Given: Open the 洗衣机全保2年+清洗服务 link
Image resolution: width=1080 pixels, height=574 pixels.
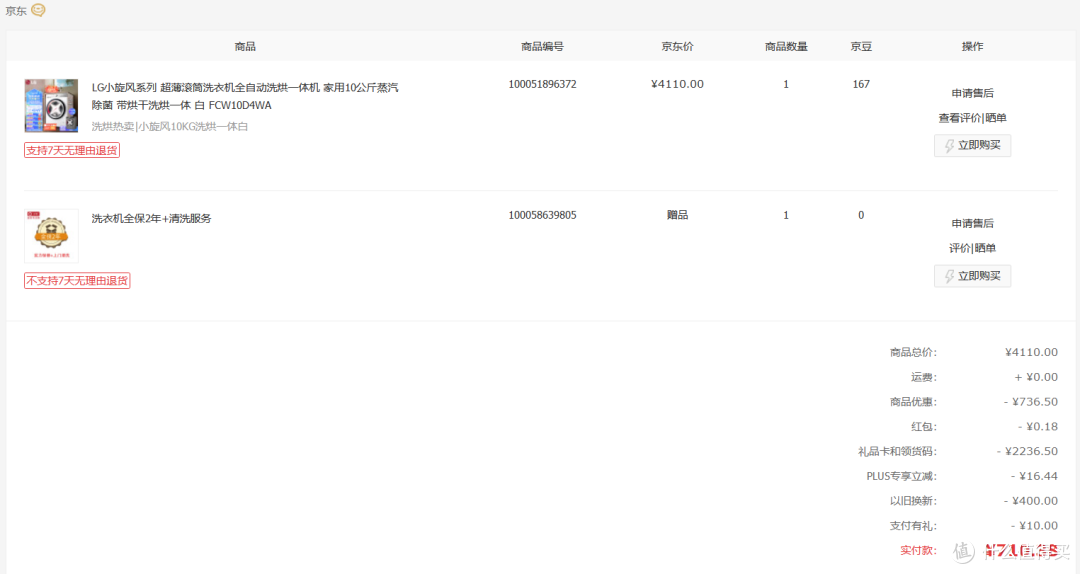Looking at the screenshot, I should pos(152,218).
